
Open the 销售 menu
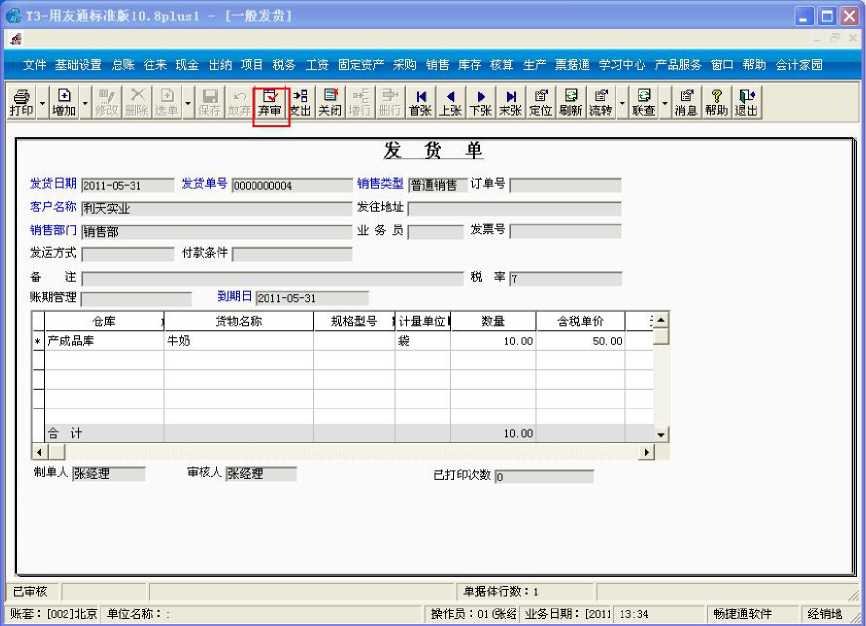tap(437, 65)
